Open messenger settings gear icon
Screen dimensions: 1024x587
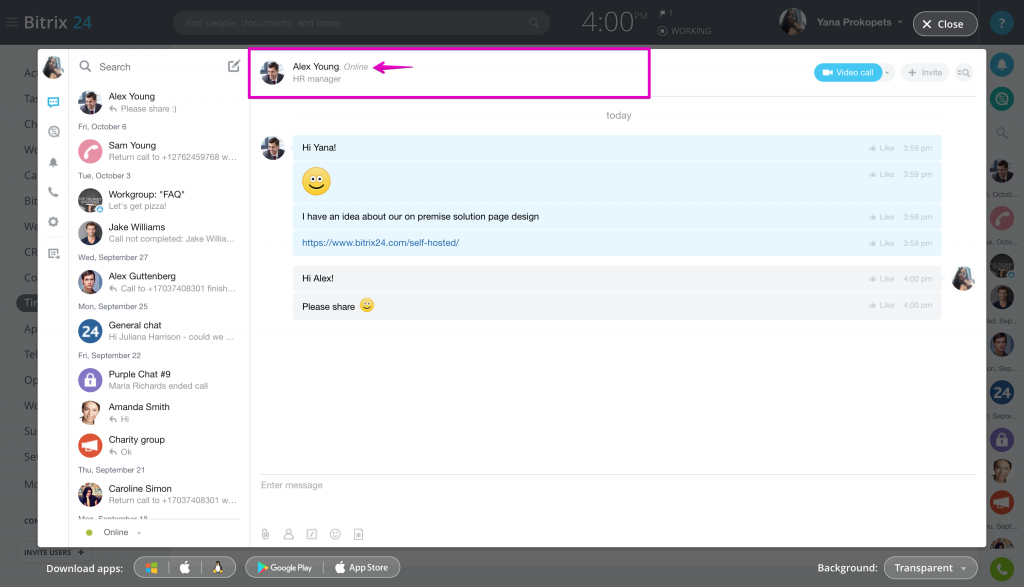54,222
